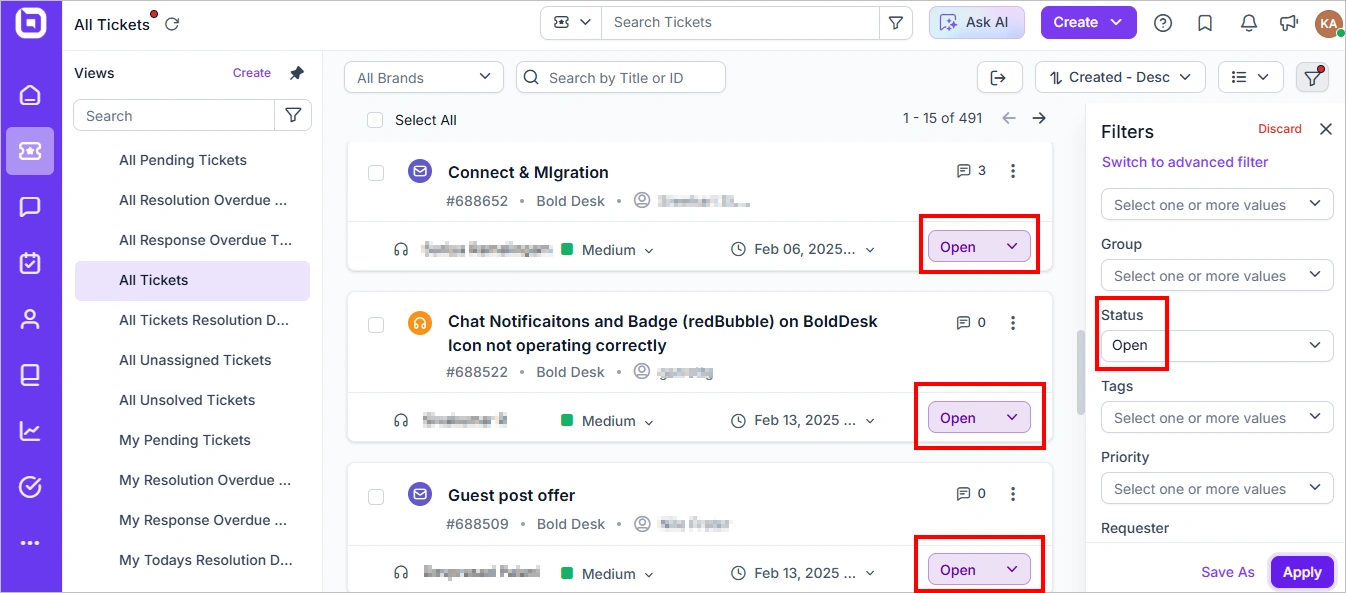
Task: Toggle the filter panel funnel button
Action: coord(1312,77)
